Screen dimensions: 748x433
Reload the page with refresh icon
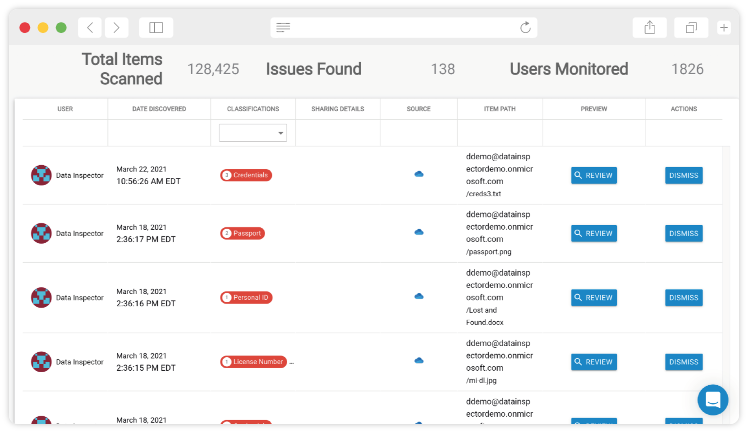[525, 28]
